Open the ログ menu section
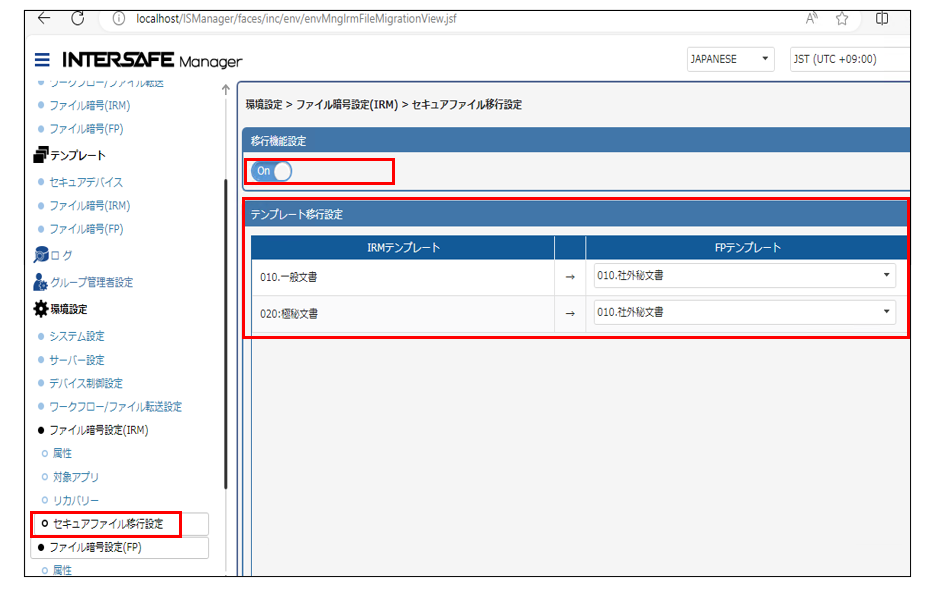926x589 pixels. click(x=61, y=255)
